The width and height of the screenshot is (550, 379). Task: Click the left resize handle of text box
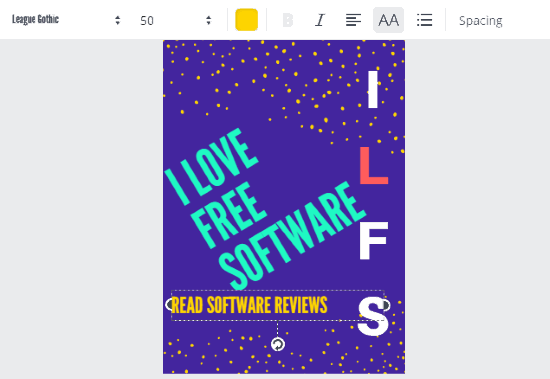pos(169,304)
